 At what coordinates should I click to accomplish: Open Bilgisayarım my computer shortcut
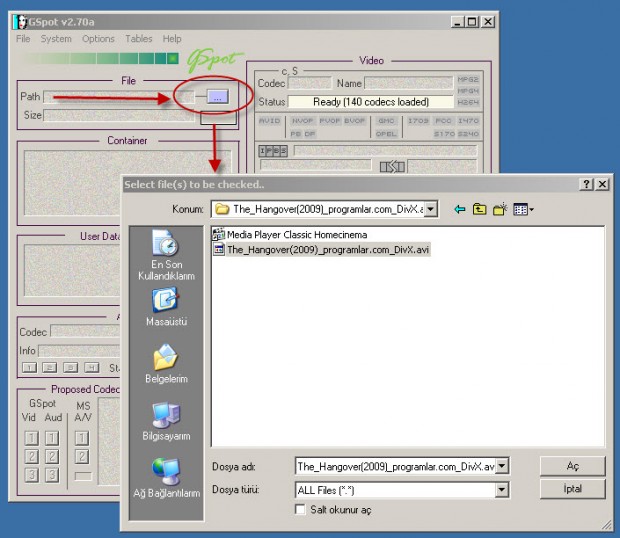pos(166,421)
